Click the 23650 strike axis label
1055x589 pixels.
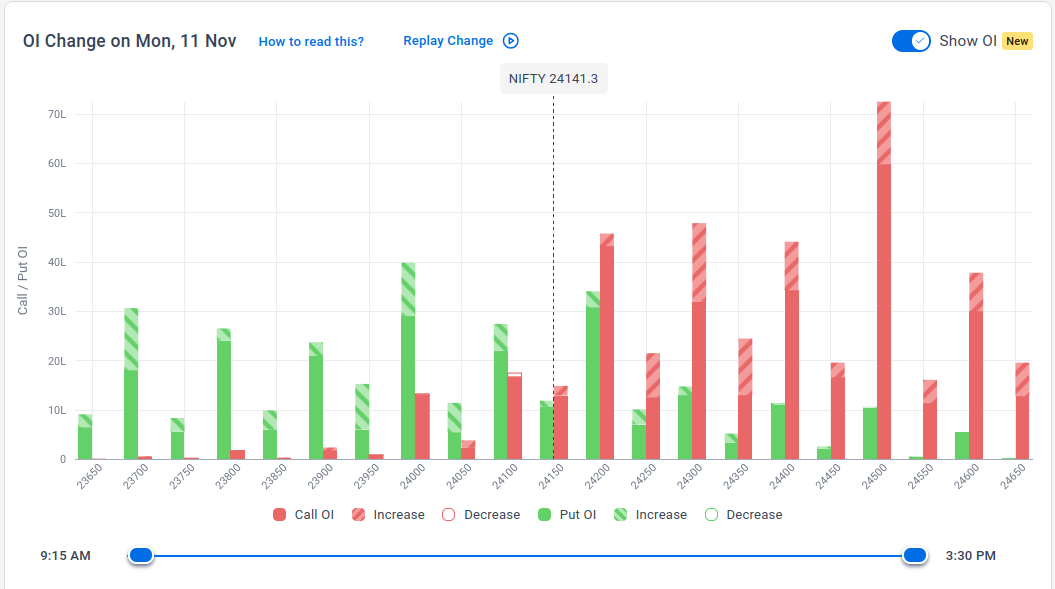tap(89, 476)
